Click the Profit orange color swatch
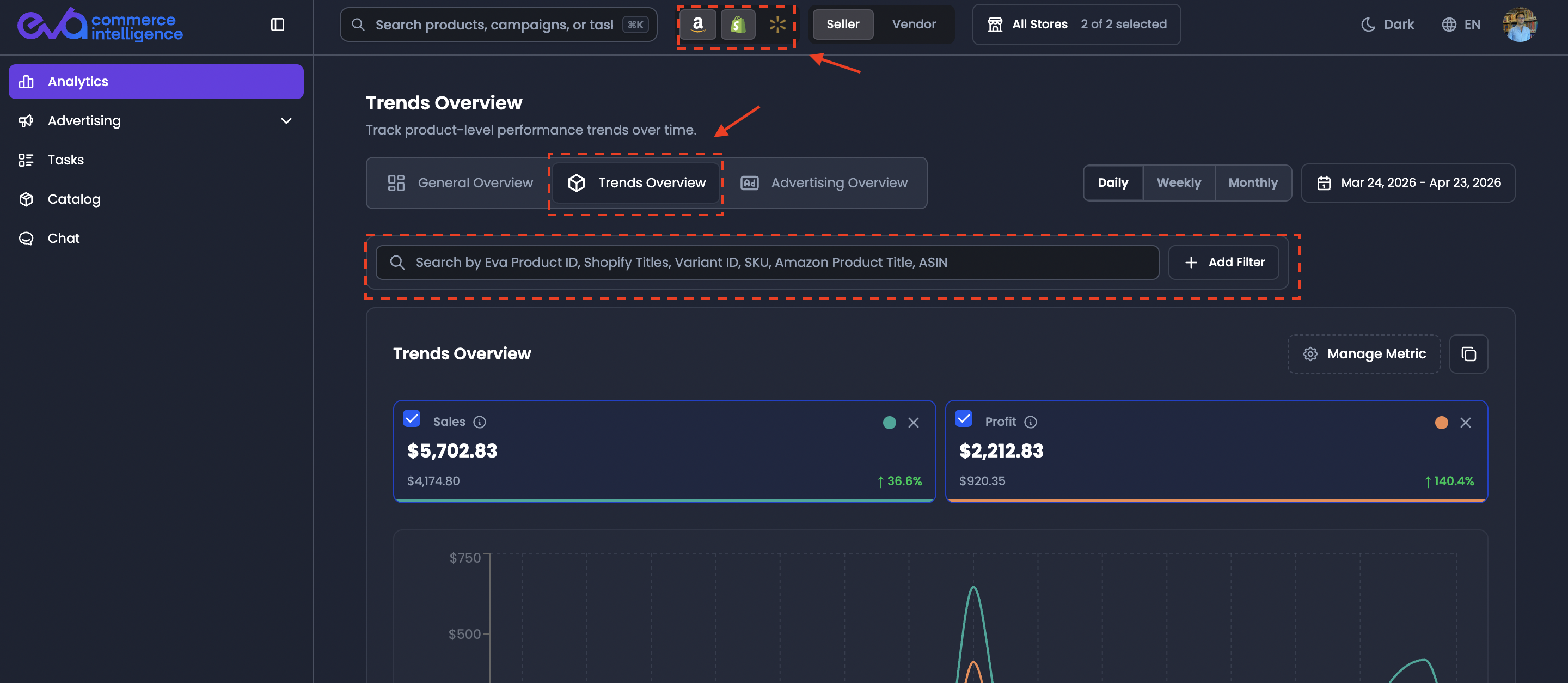This screenshot has height=683, width=1568. 1441,423
